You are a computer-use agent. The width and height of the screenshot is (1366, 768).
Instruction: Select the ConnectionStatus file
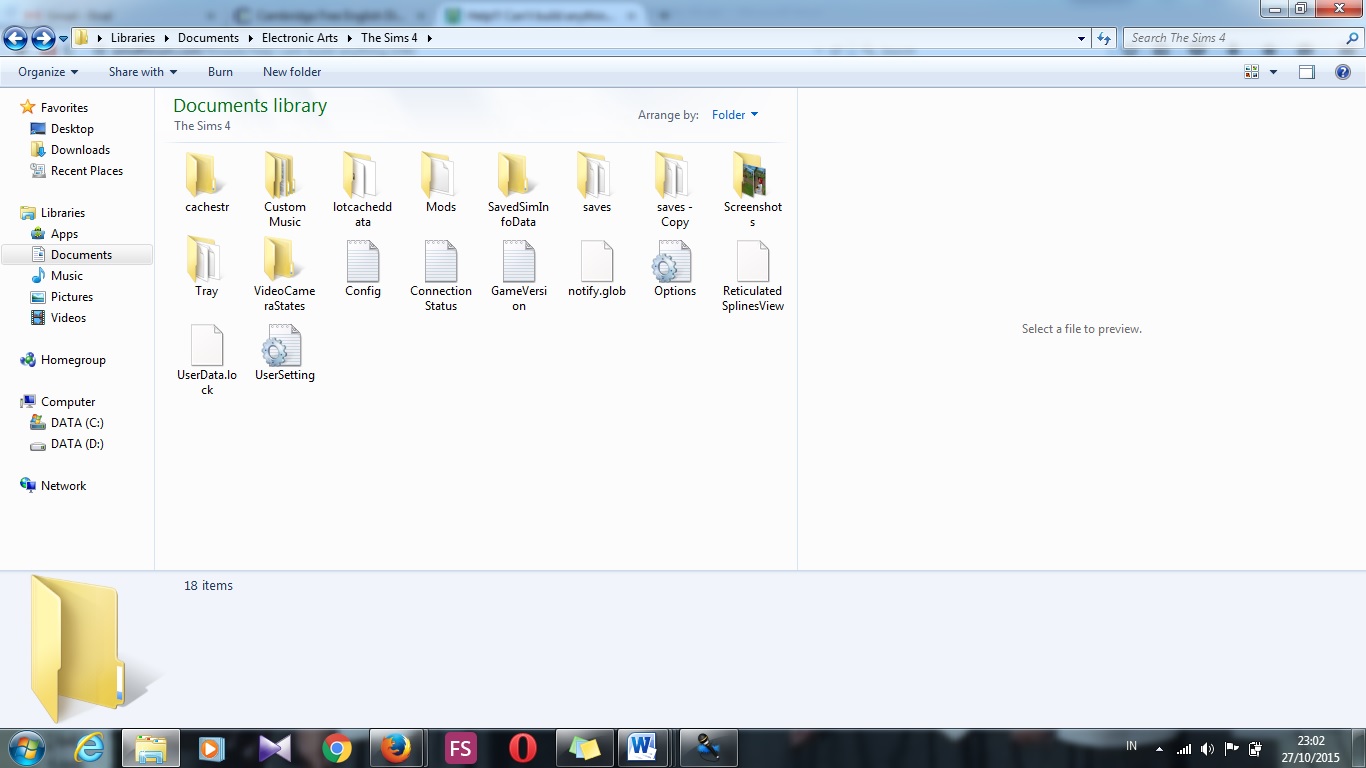pyautogui.click(x=441, y=274)
